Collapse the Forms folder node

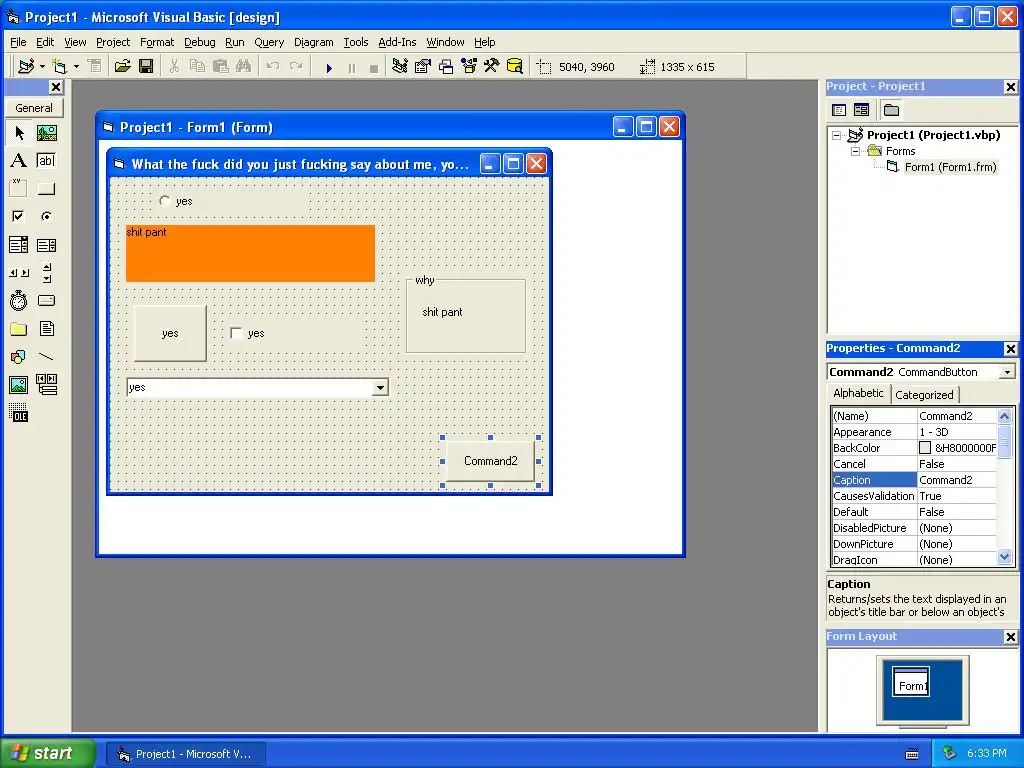[855, 151]
